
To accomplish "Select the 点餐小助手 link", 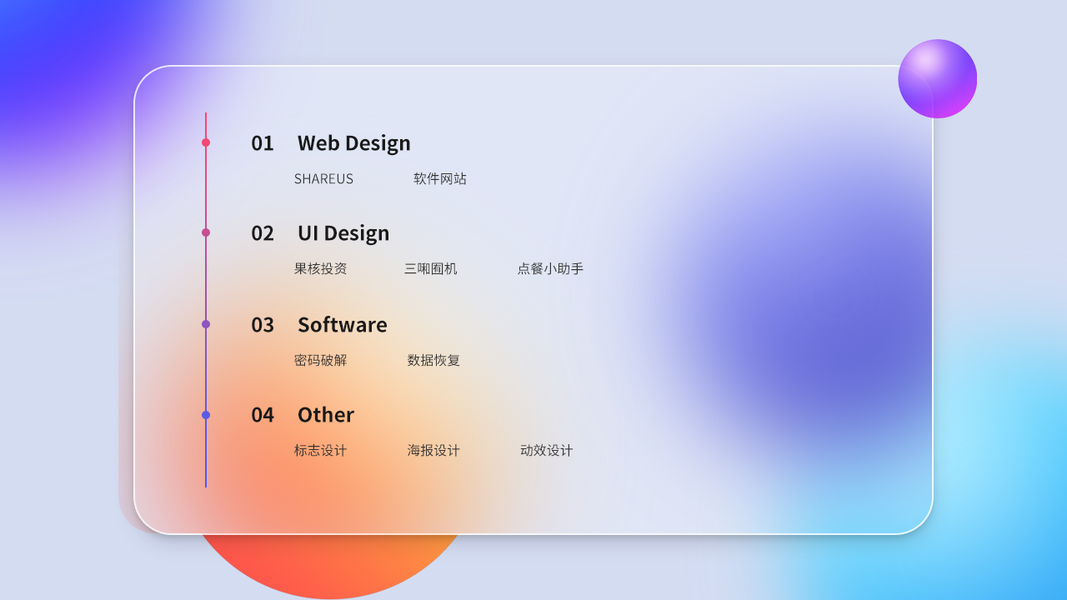I will tap(550, 269).
